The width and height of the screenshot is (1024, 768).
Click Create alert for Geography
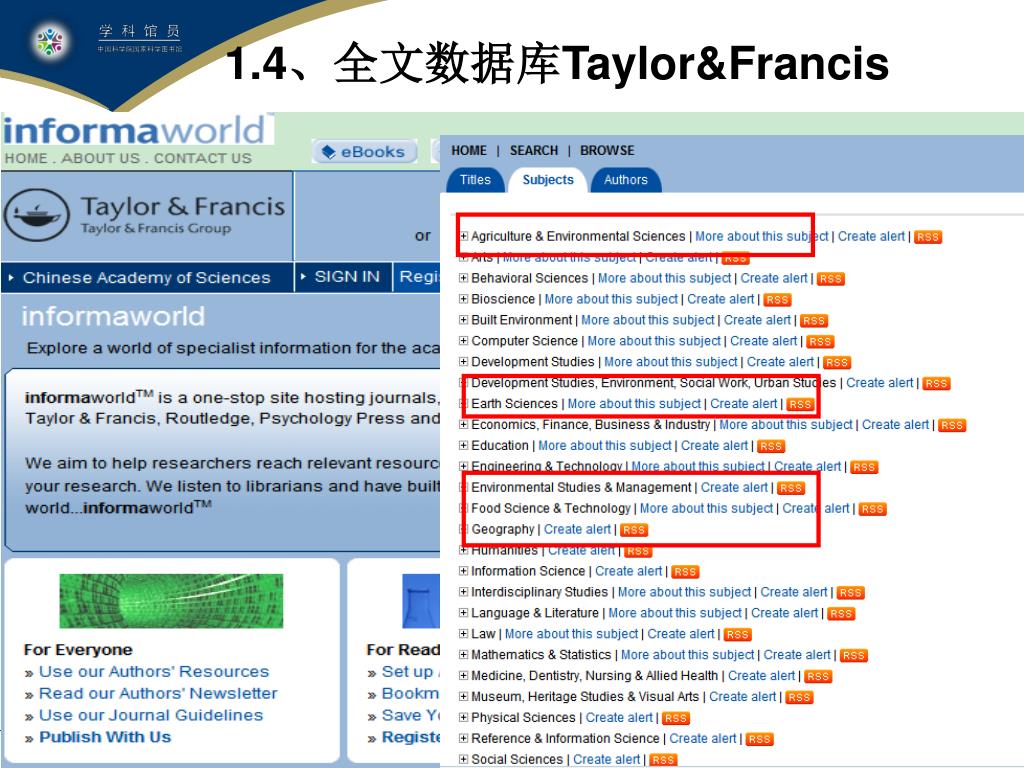tap(577, 529)
